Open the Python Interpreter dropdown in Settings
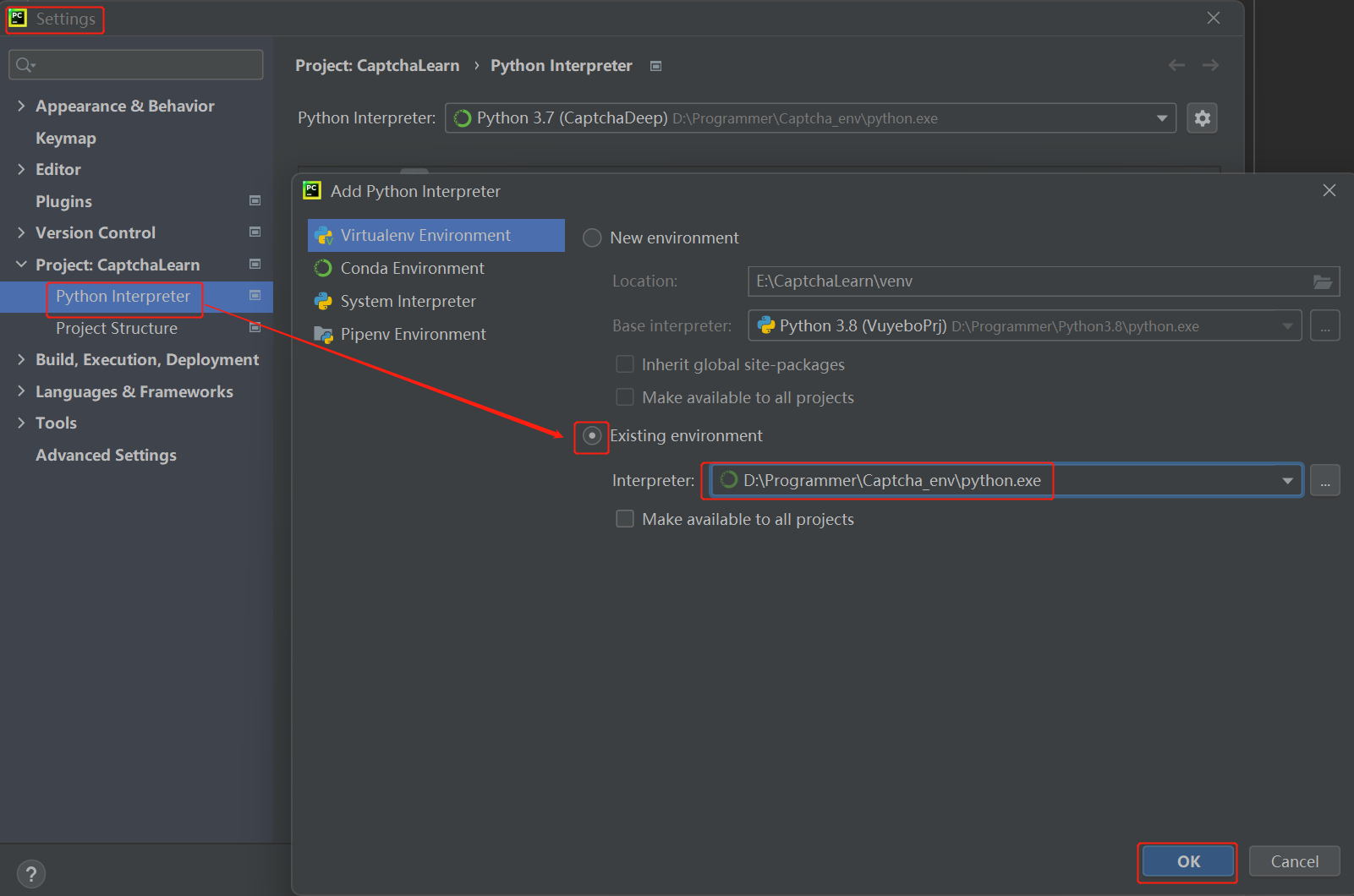The height and width of the screenshot is (896, 1354). coord(1162,118)
